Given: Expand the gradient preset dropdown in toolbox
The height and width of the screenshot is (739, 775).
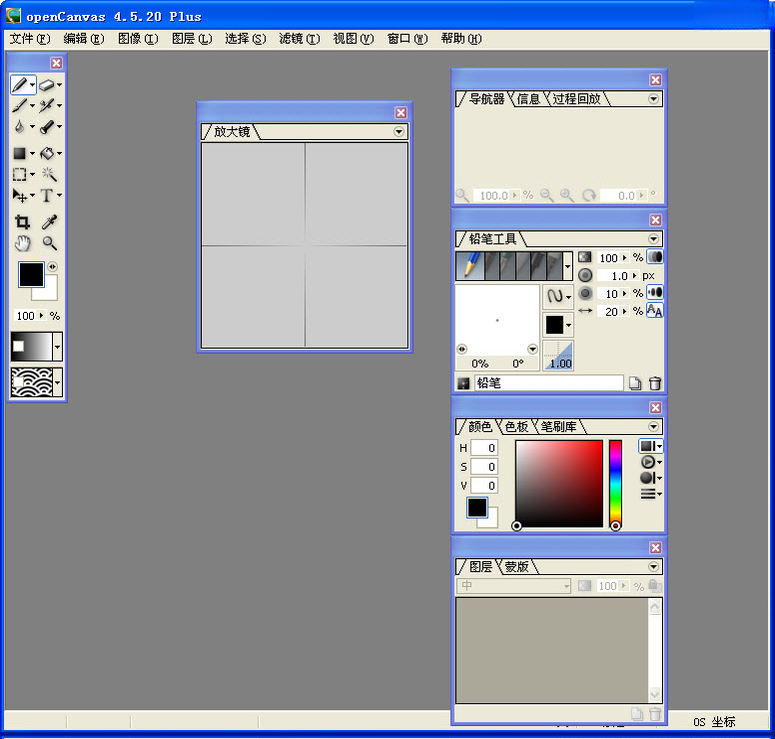Looking at the screenshot, I should tap(57, 347).
